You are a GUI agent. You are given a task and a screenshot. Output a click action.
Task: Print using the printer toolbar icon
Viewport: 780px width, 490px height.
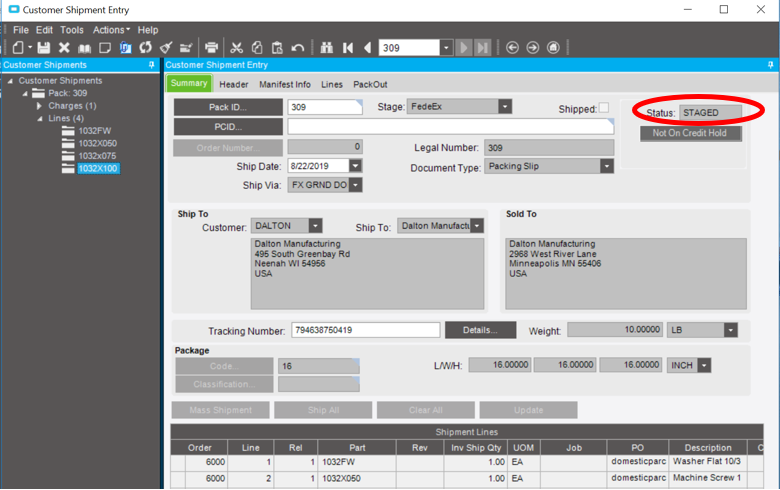[x=211, y=48]
